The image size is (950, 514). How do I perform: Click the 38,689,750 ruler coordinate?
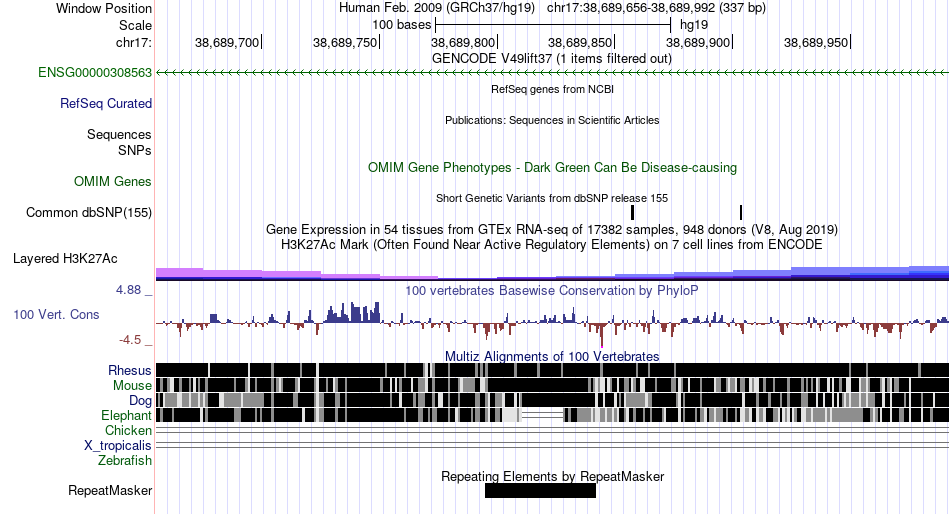[345, 42]
